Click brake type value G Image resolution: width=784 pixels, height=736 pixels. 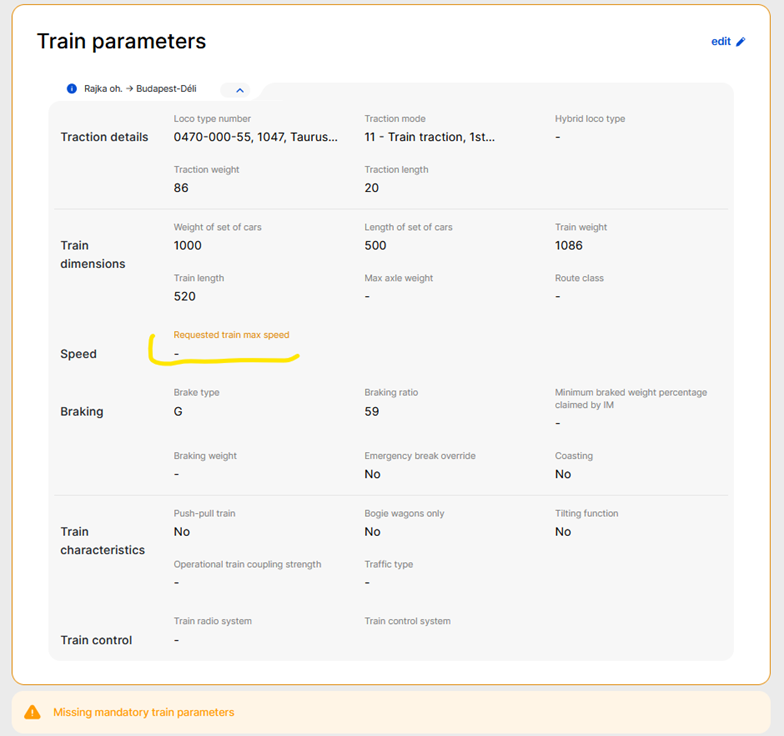[x=178, y=412]
